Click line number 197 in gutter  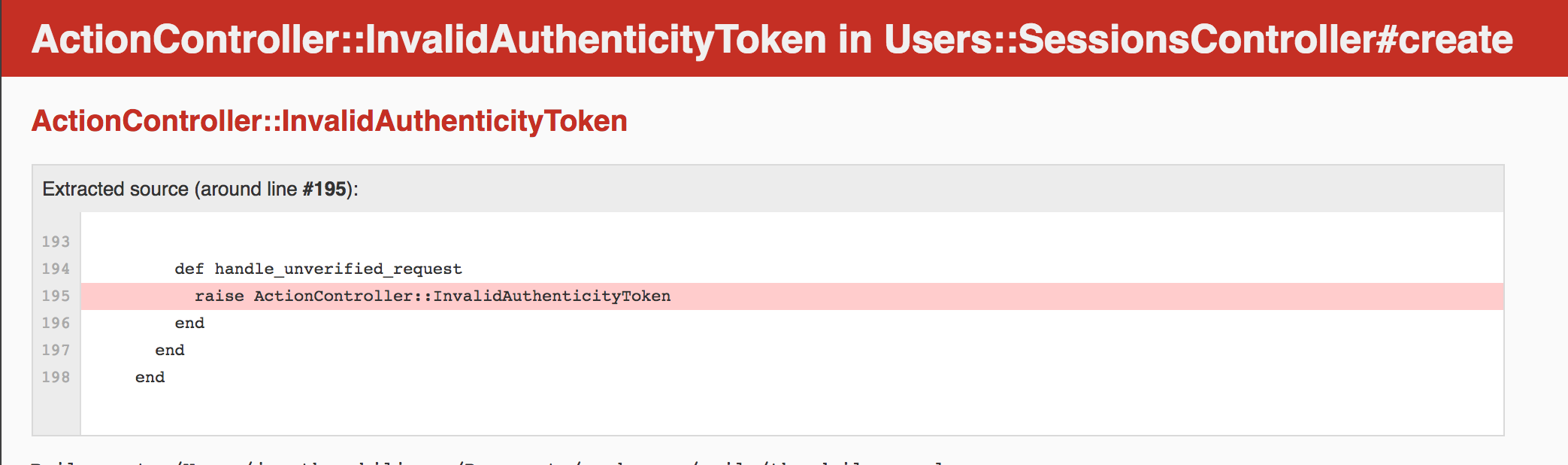56,350
